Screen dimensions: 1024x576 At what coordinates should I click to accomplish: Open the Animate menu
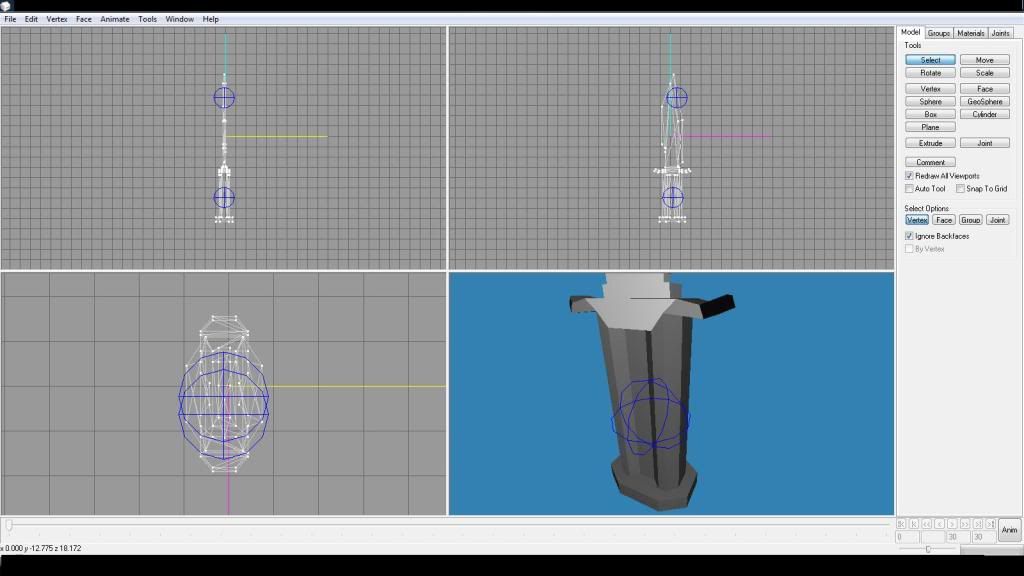[x=114, y=19]
